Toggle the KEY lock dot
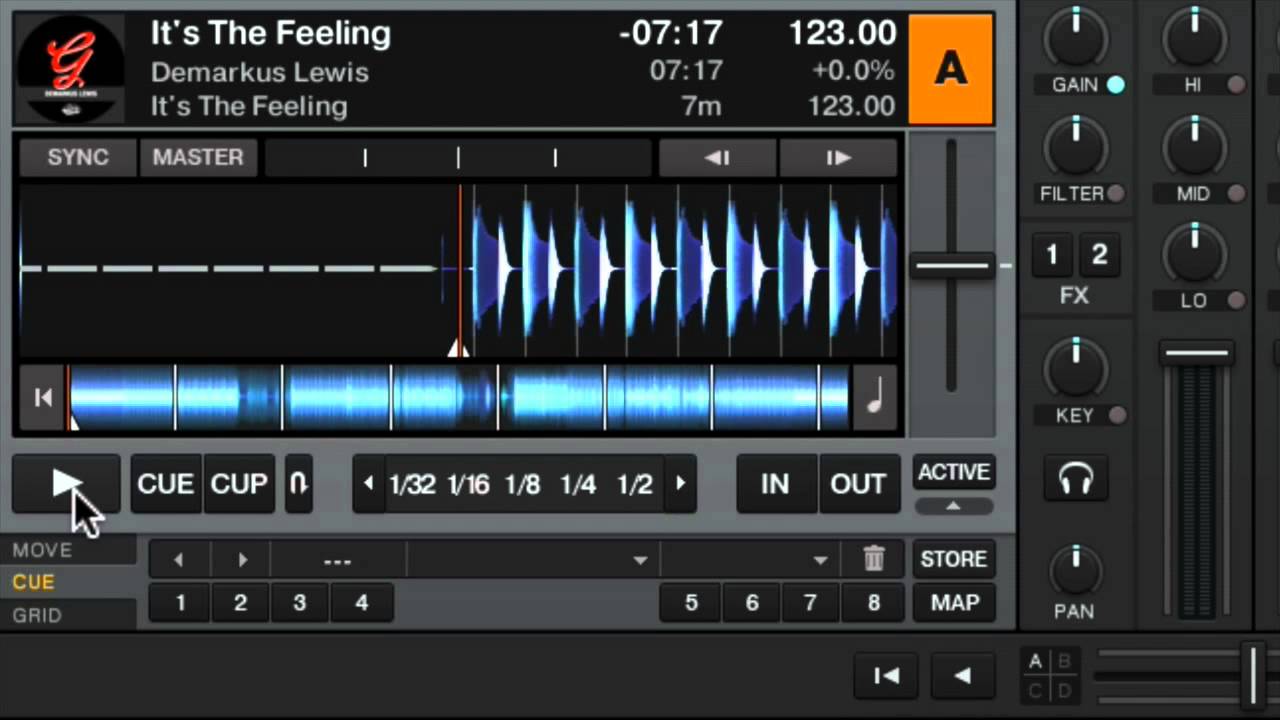Viewport: 1280px width, 720px height. coord(1117,415)
